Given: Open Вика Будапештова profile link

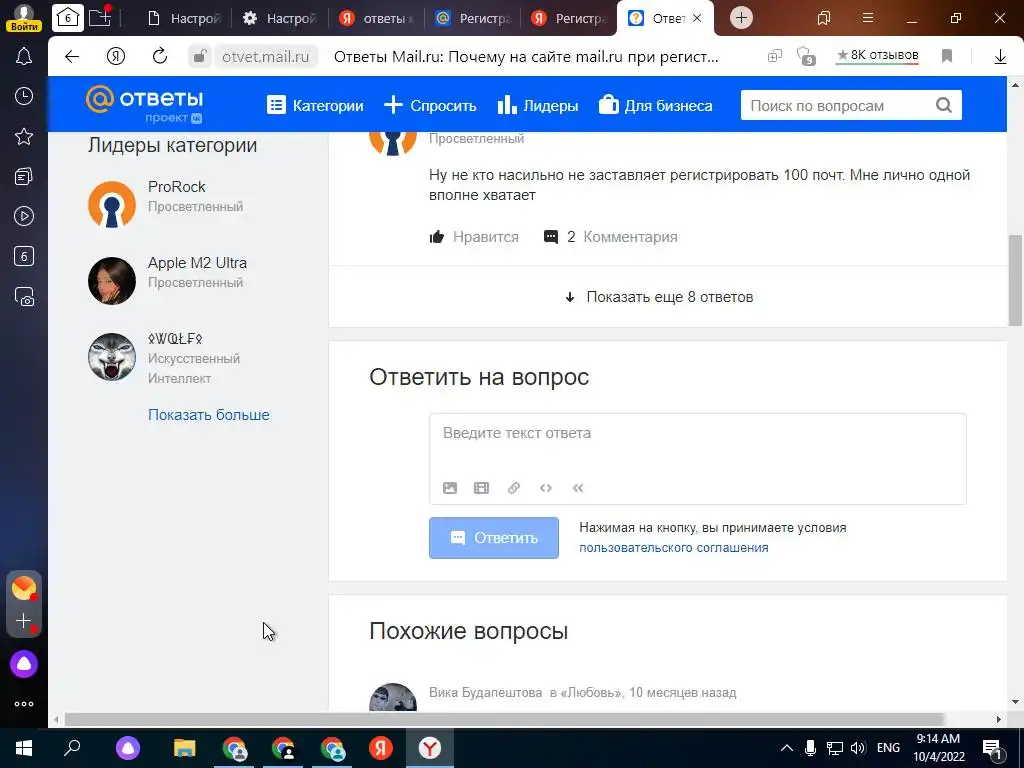Looking at the screenshot, I should (x=485, y=692).
